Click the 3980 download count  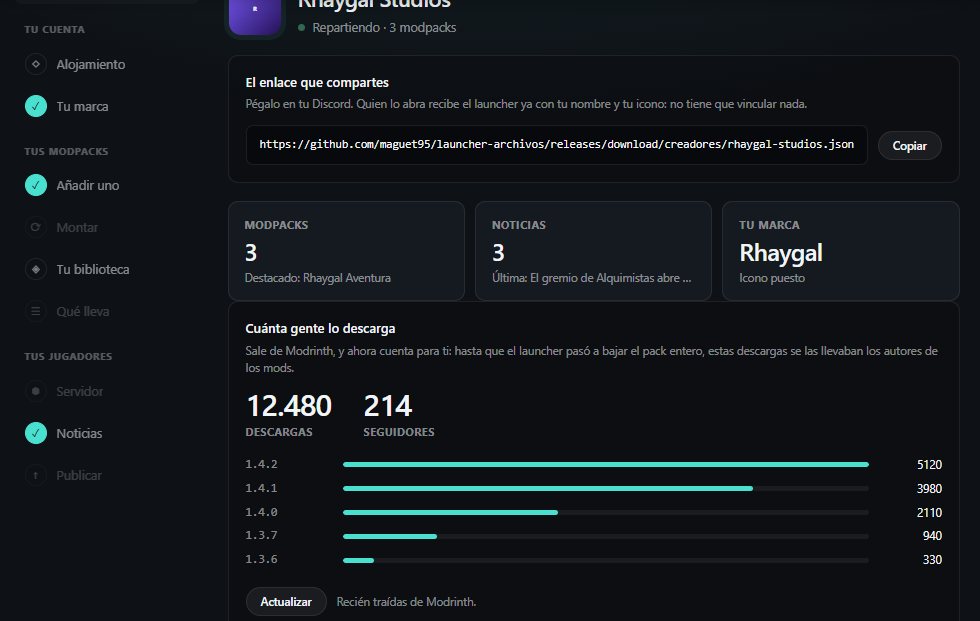pos(929,489)
